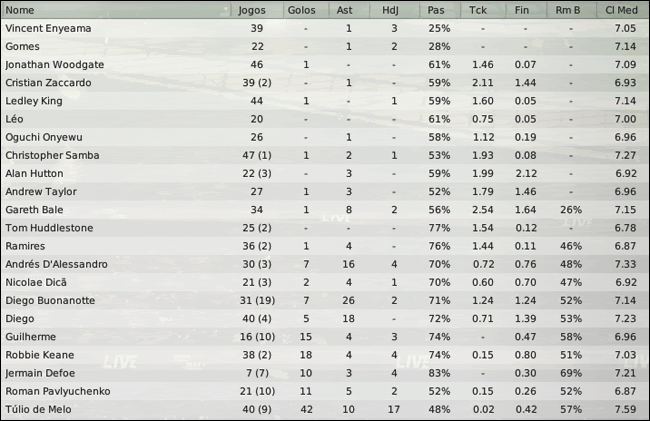Click on Gareth Bale's name
The image size is (650, 421).
(x=32, y=210)
